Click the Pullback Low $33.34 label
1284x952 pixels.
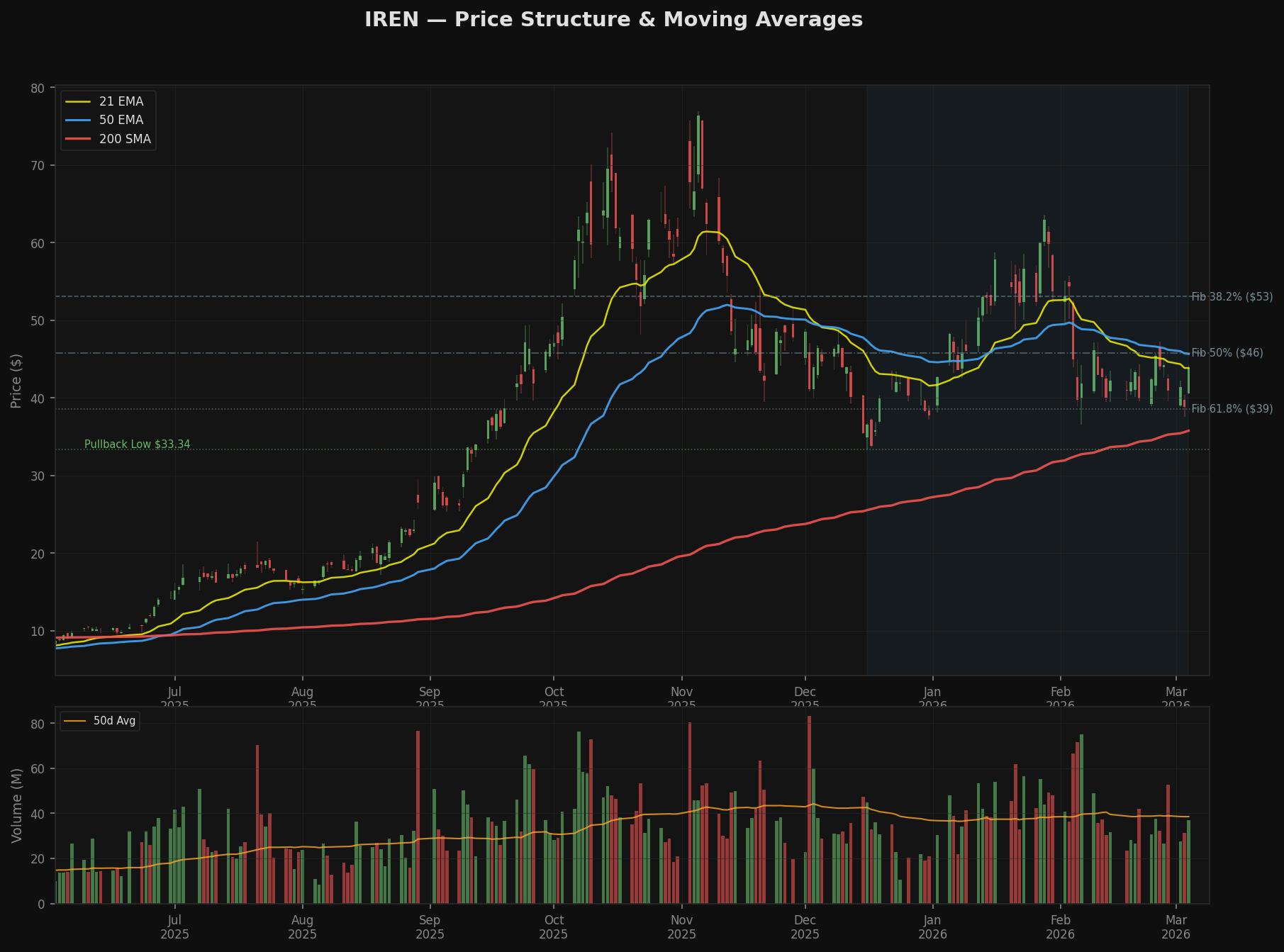136,444
